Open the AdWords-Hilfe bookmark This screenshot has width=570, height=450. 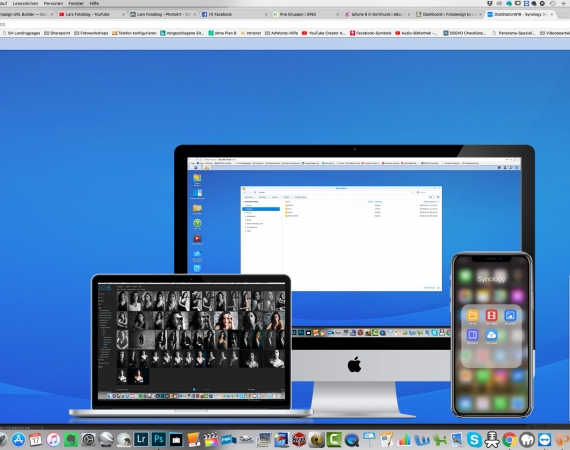[281, 33]
